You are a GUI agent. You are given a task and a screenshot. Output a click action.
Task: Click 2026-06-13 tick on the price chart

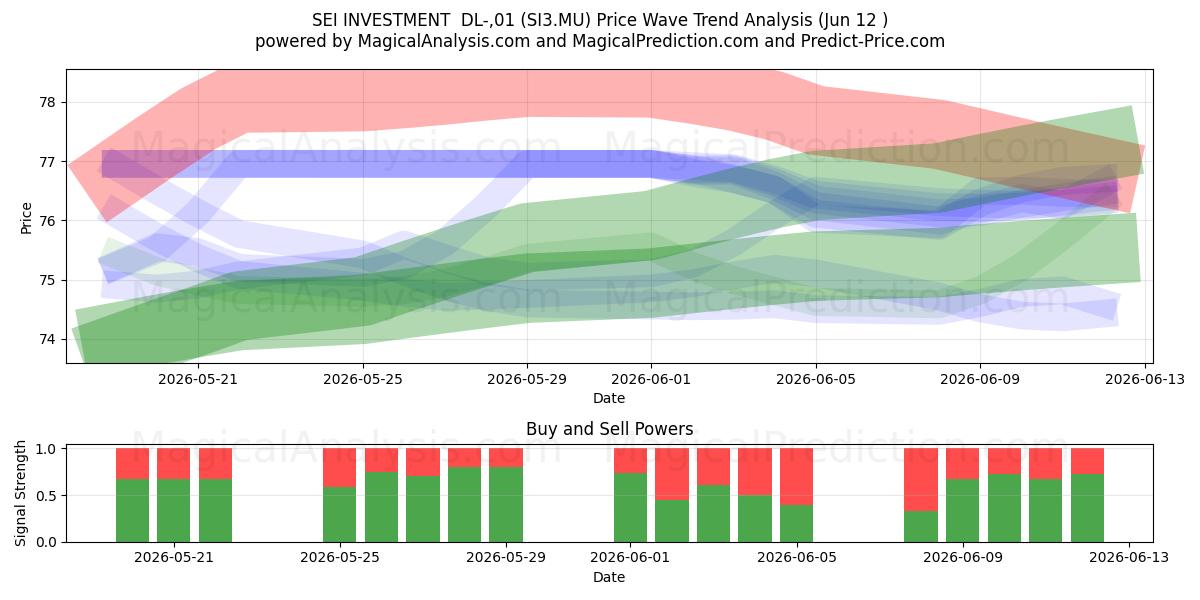point(1145,379)
